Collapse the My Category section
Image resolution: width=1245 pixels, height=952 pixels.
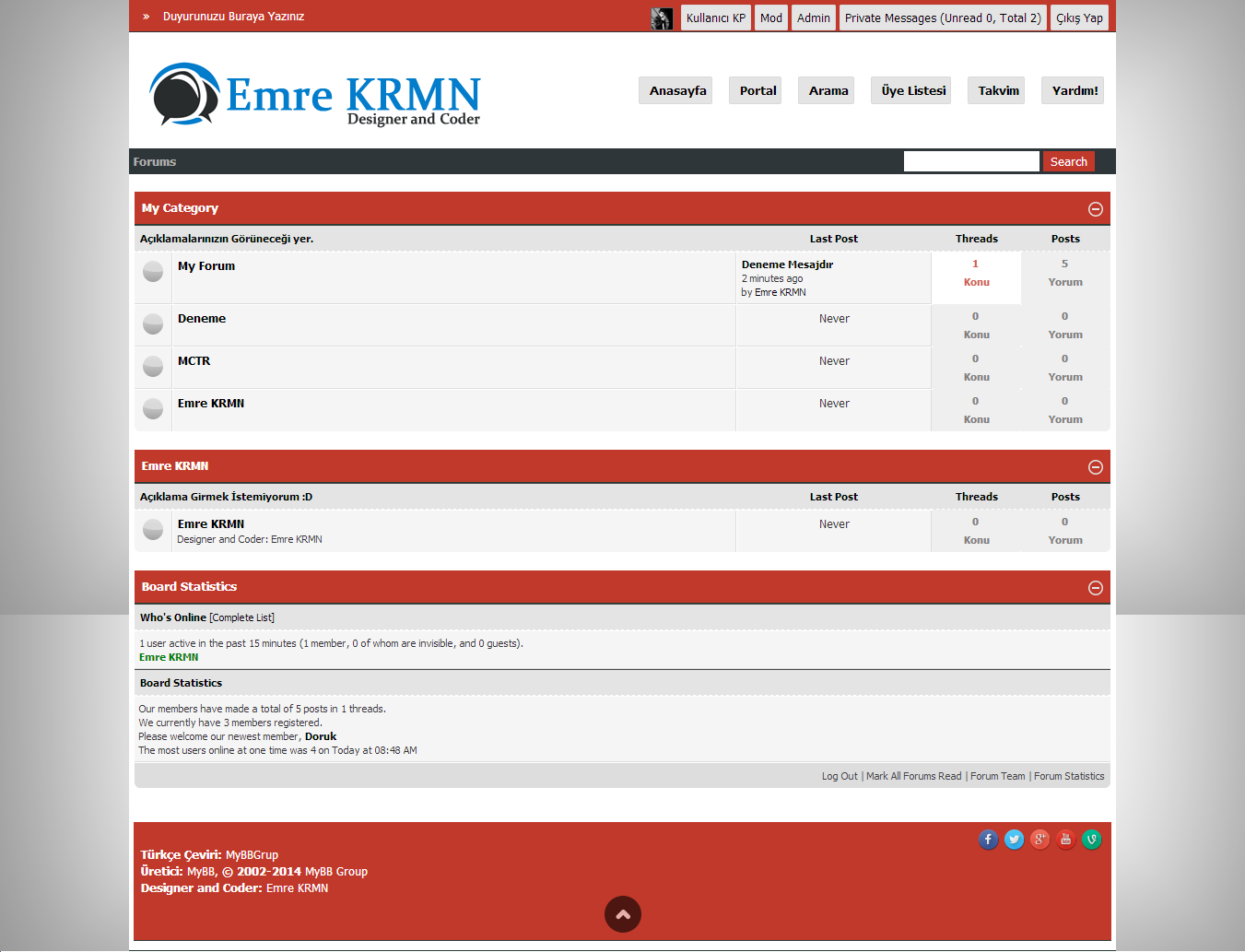(1096, 209)
